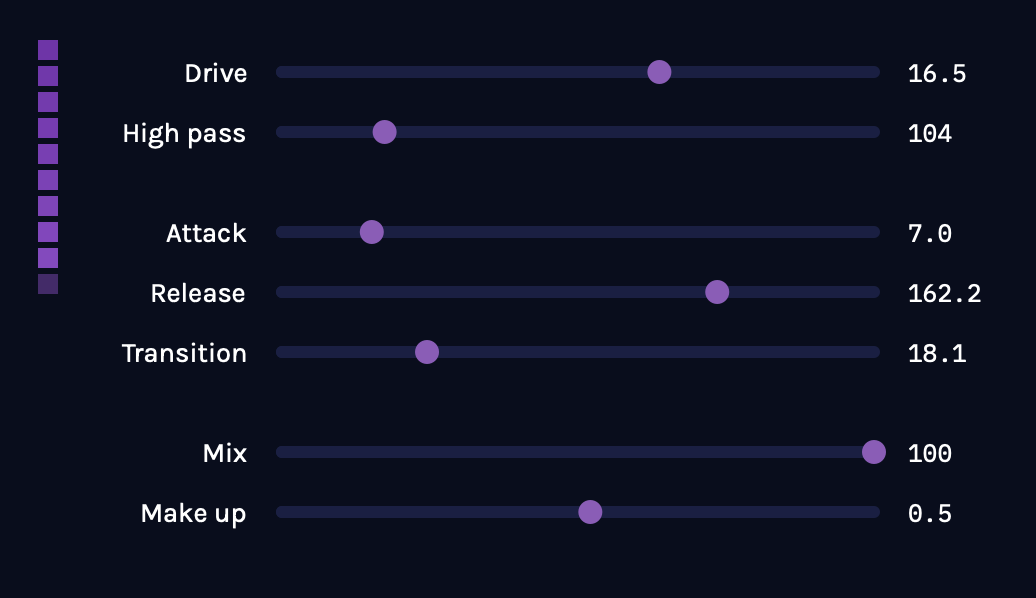Select the Transition value 18.1
This screenshot has height=598, width=1036.
pyautogui.click(x=936, y=353)
